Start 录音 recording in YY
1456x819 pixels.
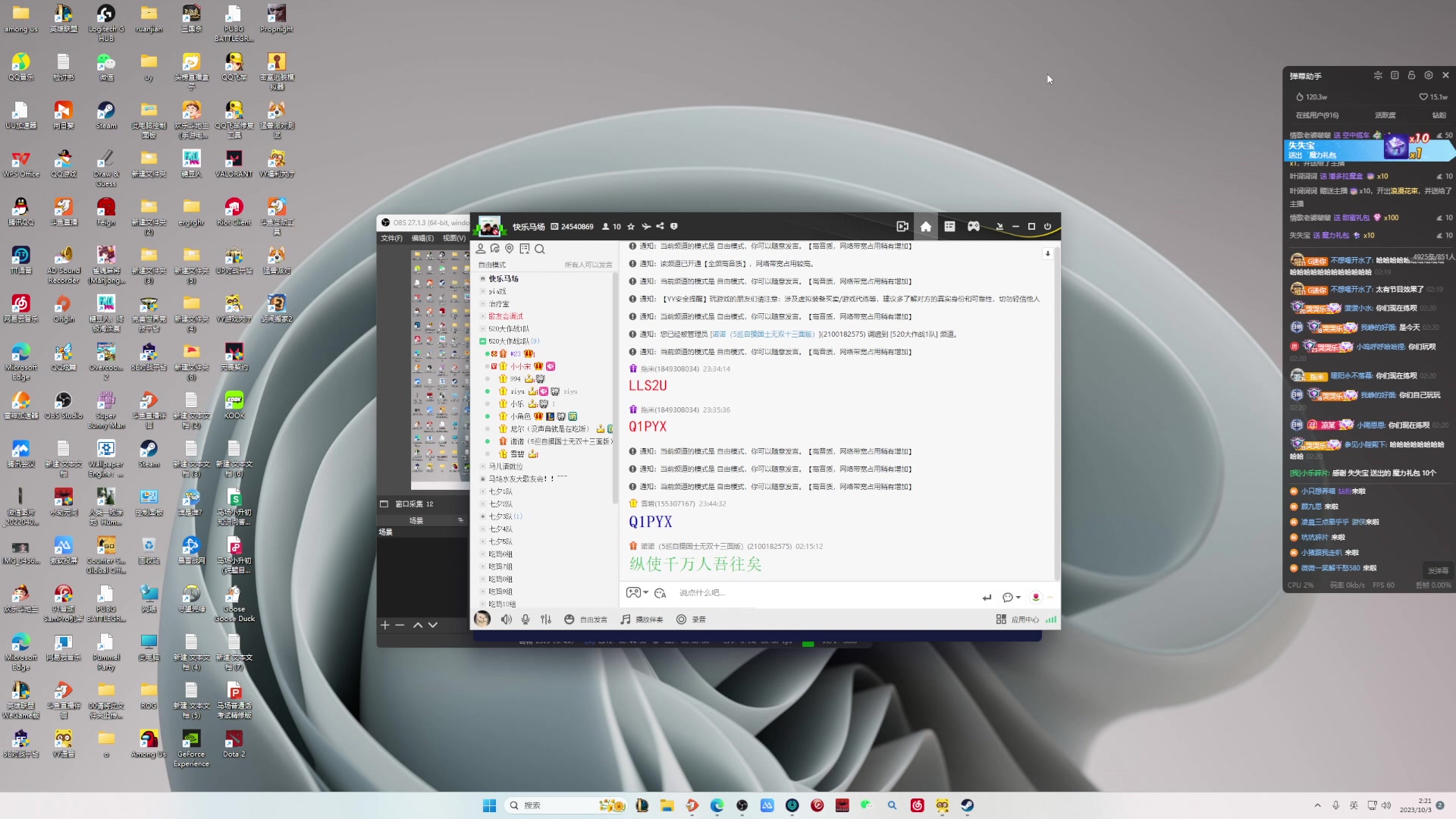pyautogui.click(x=691, y=620)
